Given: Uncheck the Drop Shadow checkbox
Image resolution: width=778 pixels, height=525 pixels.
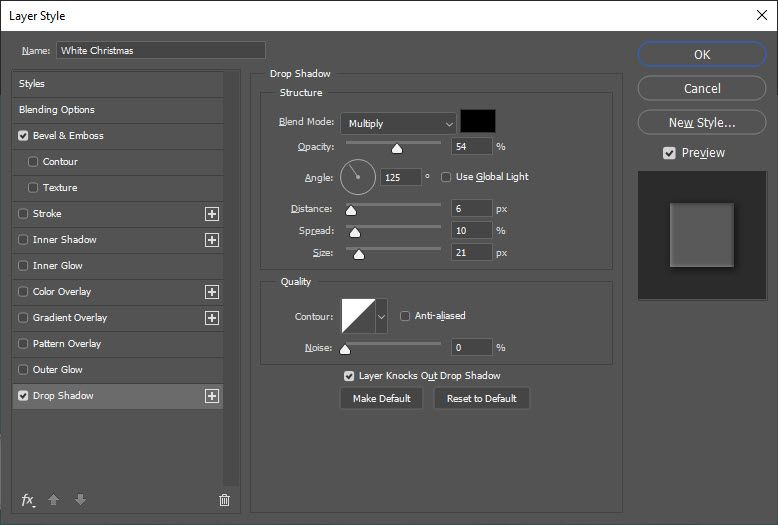Looking at the screenshot, I should tap(23, 395).
